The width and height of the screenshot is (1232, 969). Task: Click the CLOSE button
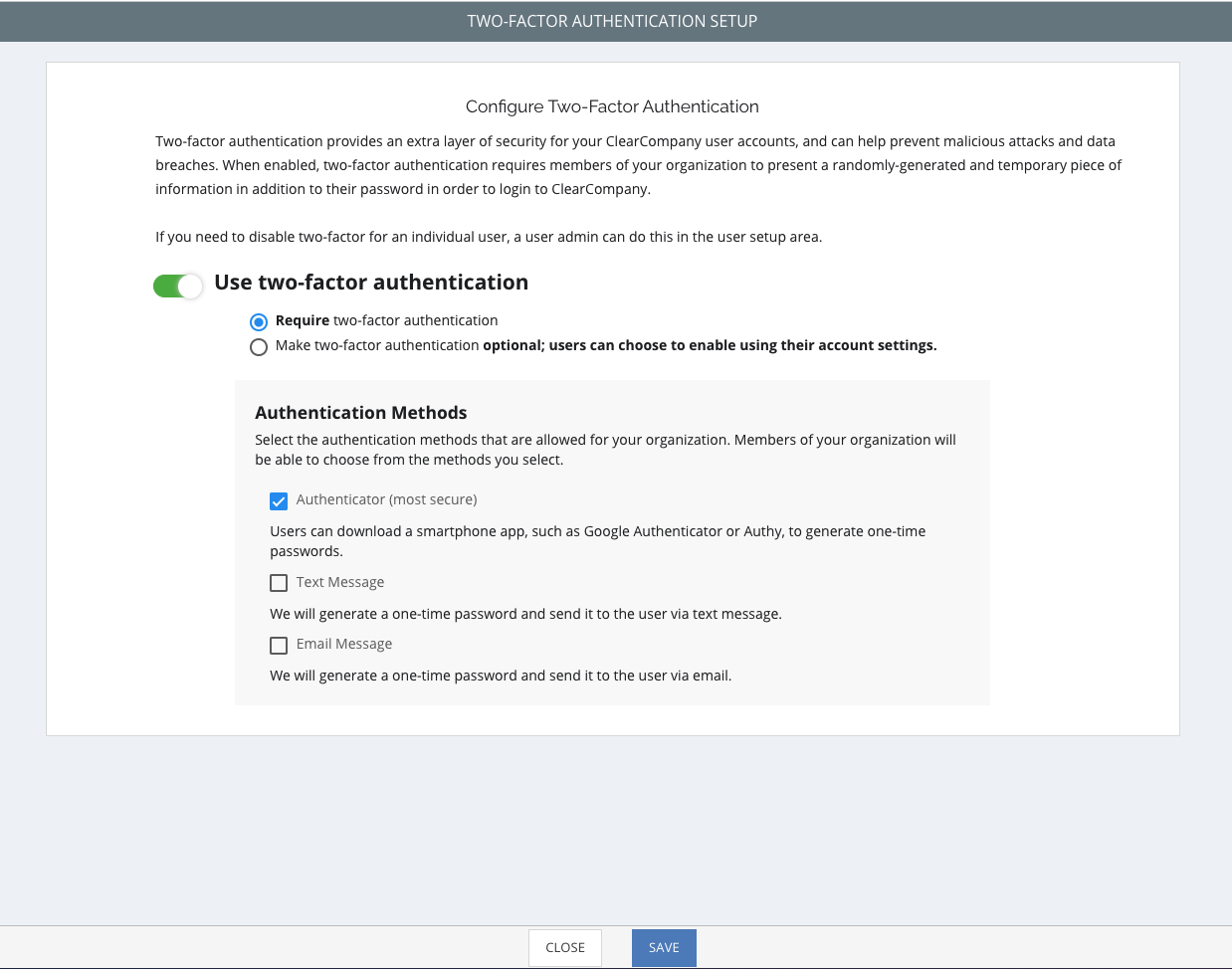pos(565,948)
